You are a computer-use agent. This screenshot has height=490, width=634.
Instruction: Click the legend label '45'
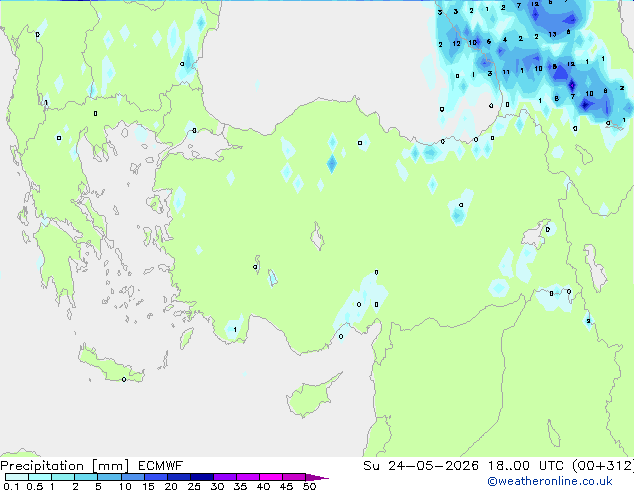click(x=286, y=486)
